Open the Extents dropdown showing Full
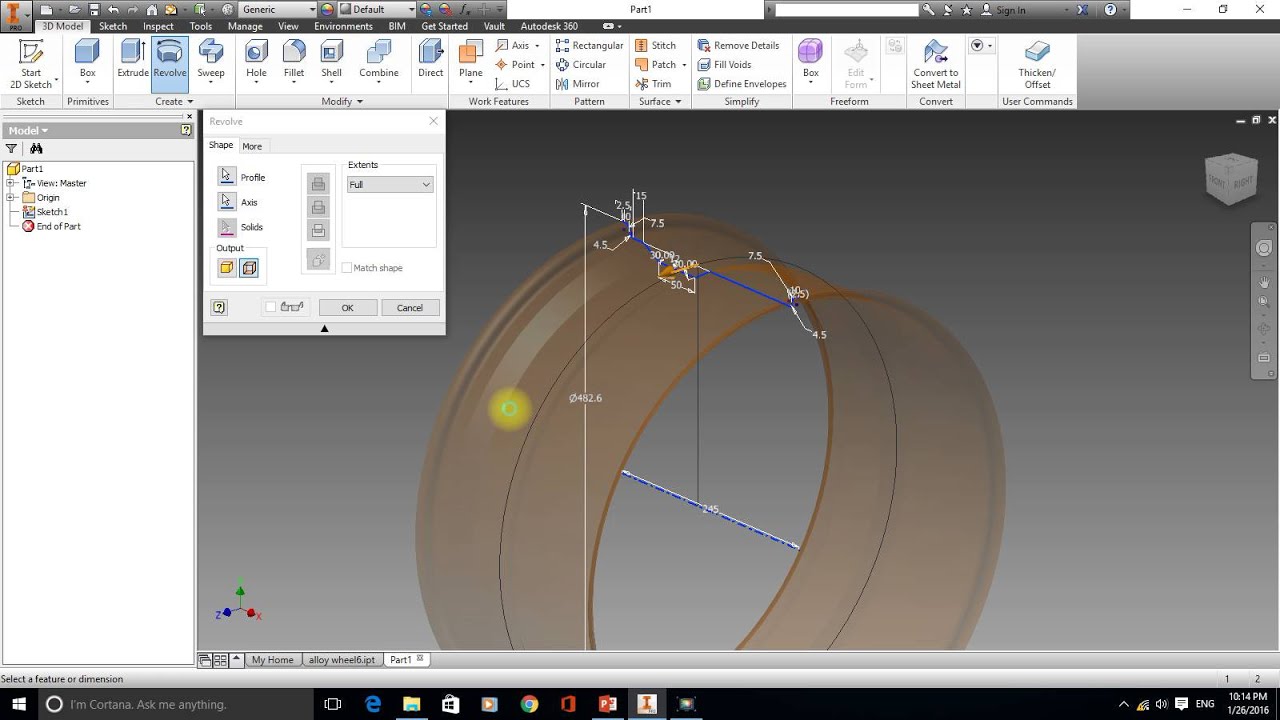1280x720 pixels. tap(390, 184)
